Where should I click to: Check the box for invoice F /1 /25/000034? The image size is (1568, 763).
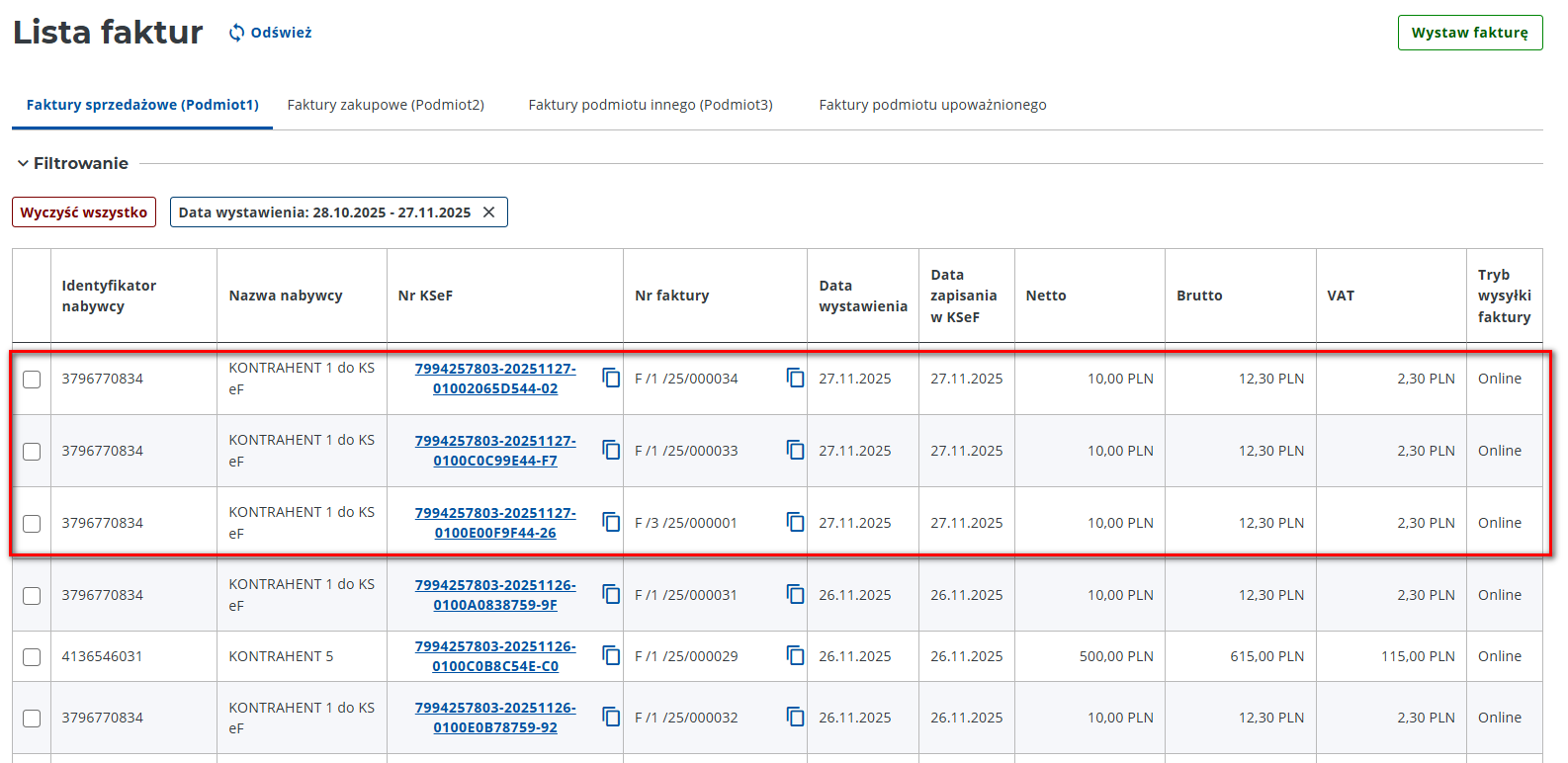click(32, 380)
